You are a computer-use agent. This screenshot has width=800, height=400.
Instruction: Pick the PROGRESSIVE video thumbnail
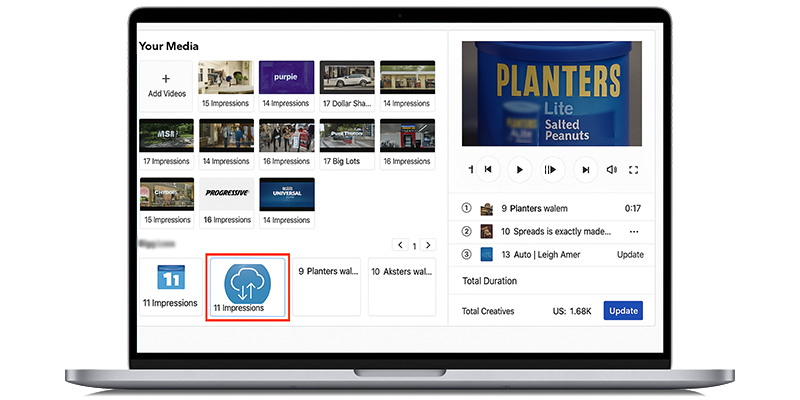pos(227,194)
